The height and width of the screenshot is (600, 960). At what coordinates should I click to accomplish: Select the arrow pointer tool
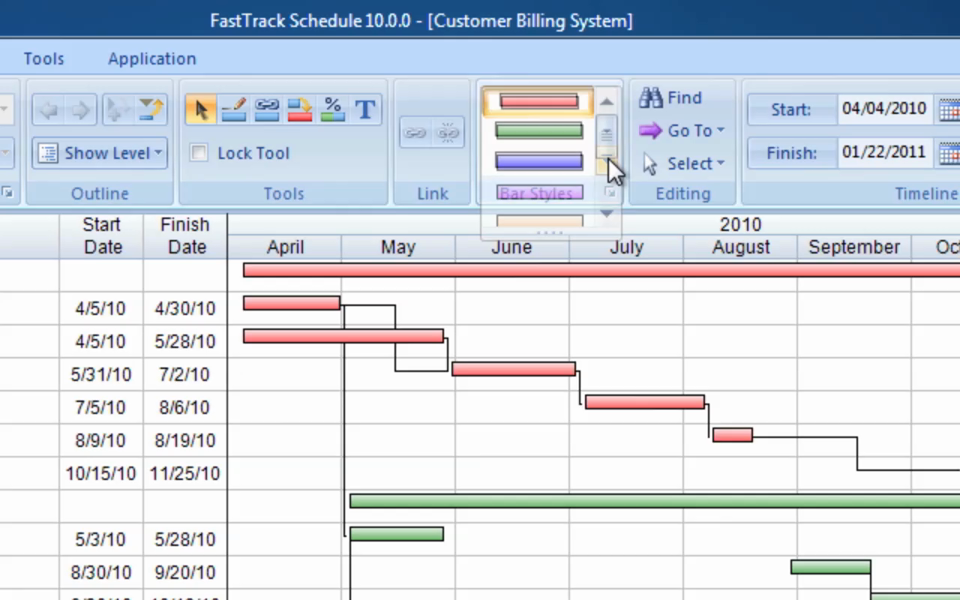coord(201,110)
